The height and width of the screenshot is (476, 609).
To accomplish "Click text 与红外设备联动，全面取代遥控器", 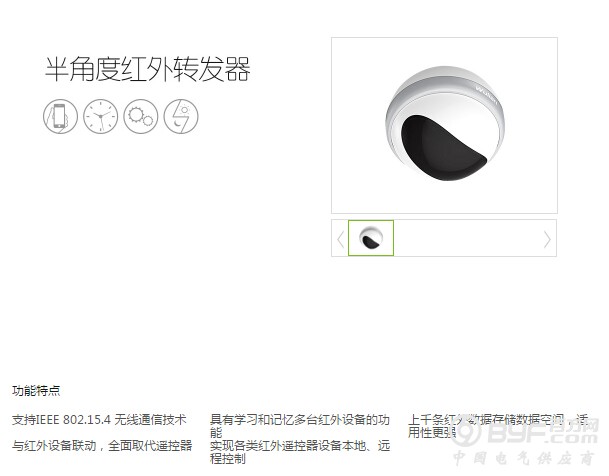I will pyautogui.click(x=102, y=445).
